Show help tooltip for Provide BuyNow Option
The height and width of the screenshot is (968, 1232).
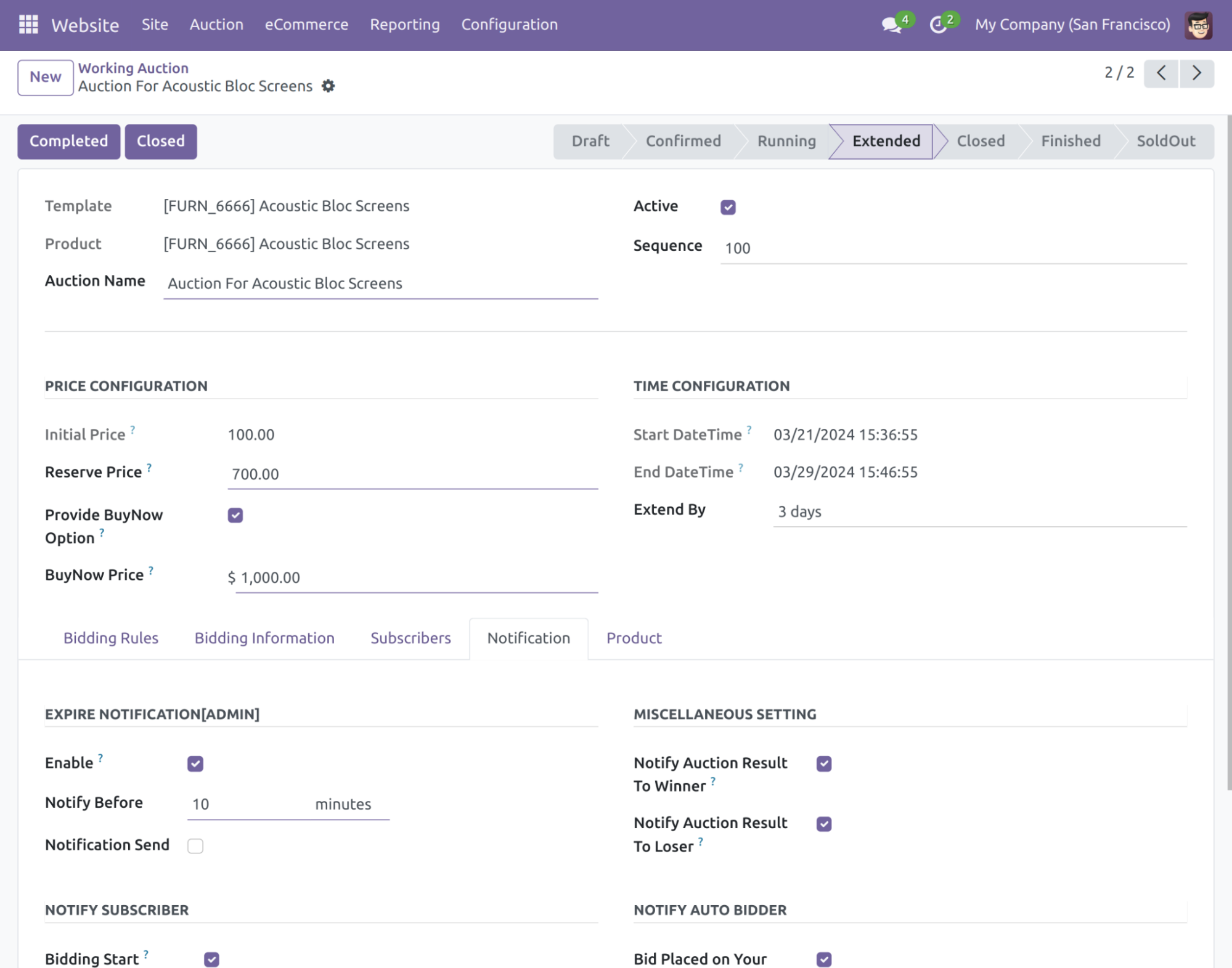point(102,533)
